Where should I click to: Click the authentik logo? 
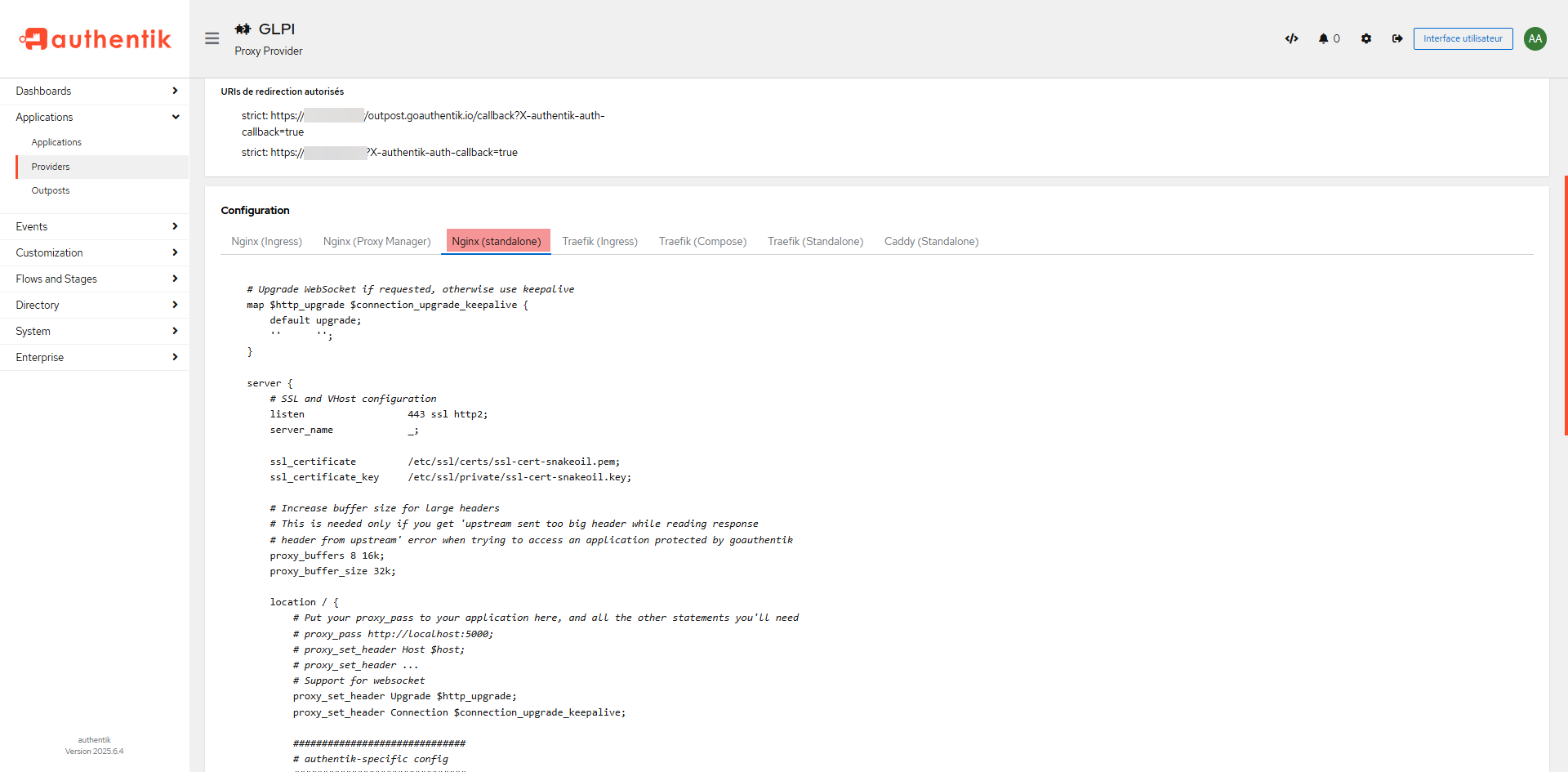click(x=95, y=38)
